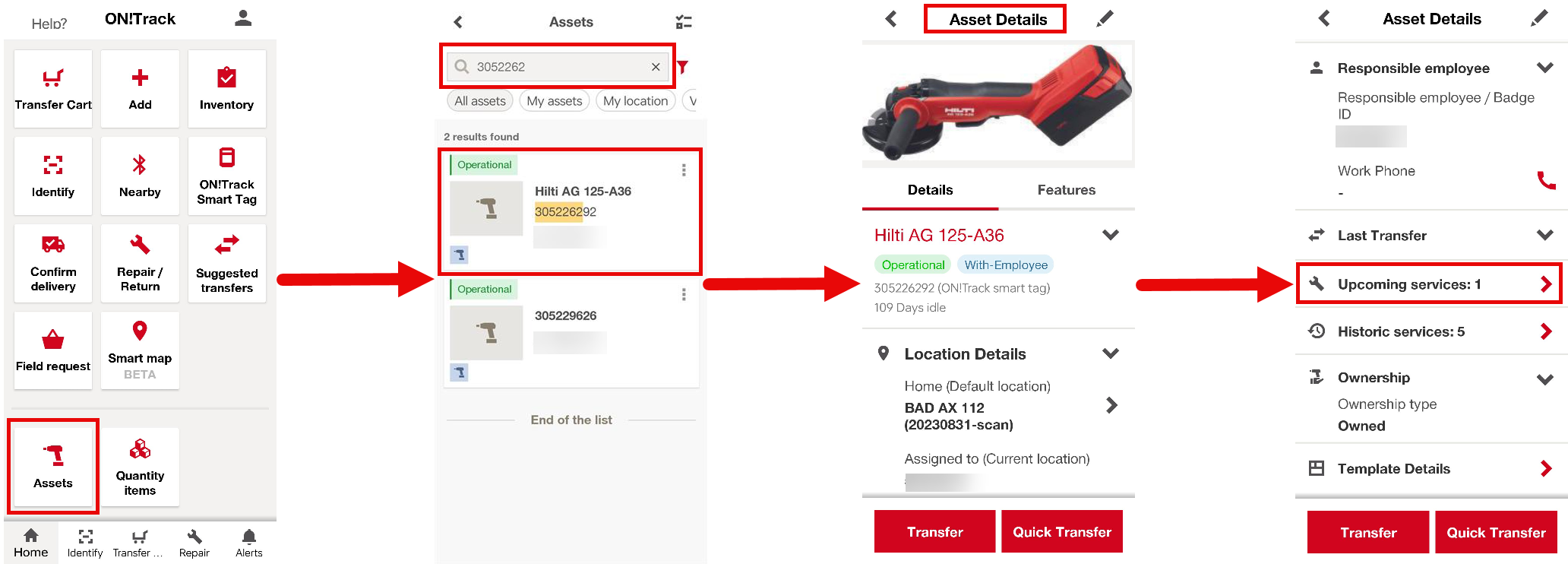
Task: Expand the Last Transfer section
Action: pyautogui.click(x=1544, y=235)
